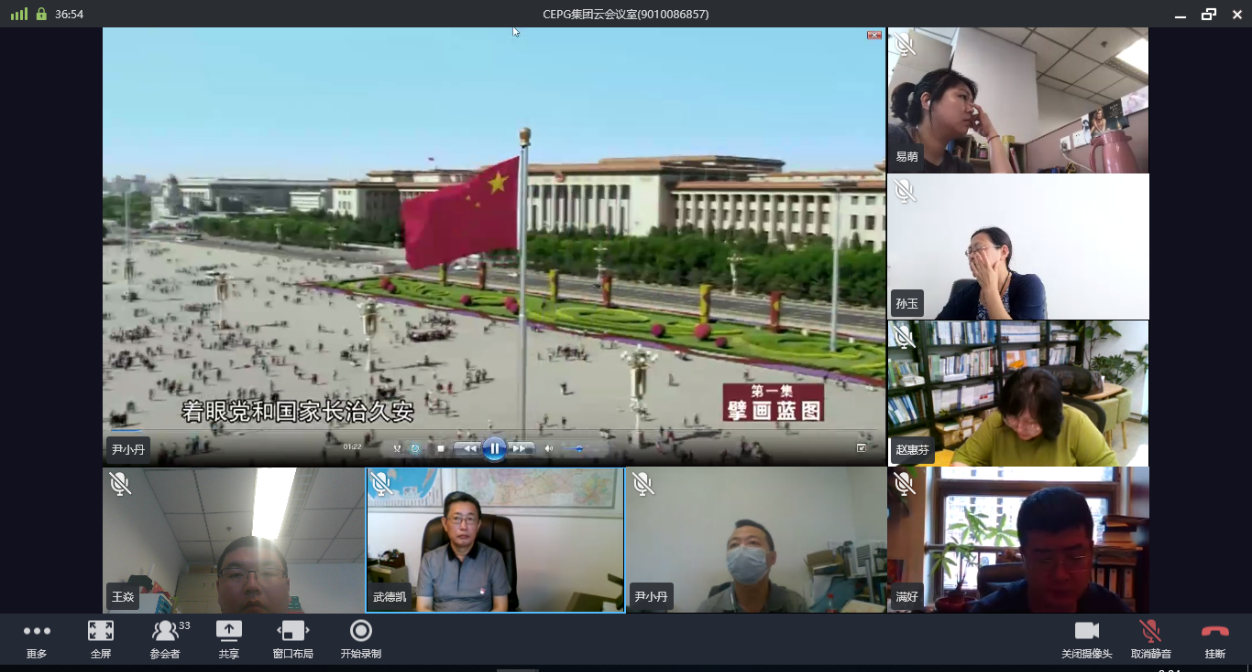
Task: Start recording with 开始录制 button
Action: (361, 639)
